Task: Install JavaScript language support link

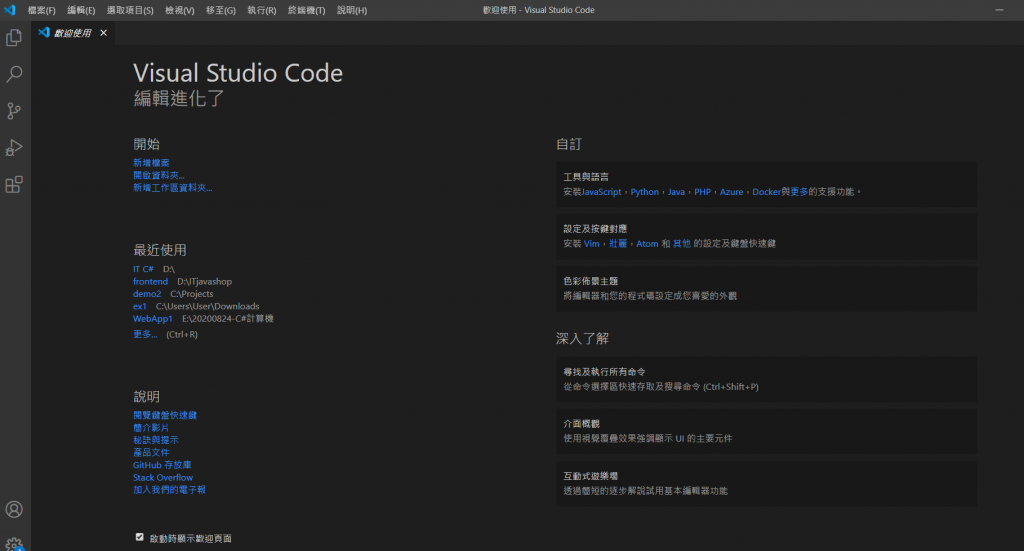Action: click(601, 192)
